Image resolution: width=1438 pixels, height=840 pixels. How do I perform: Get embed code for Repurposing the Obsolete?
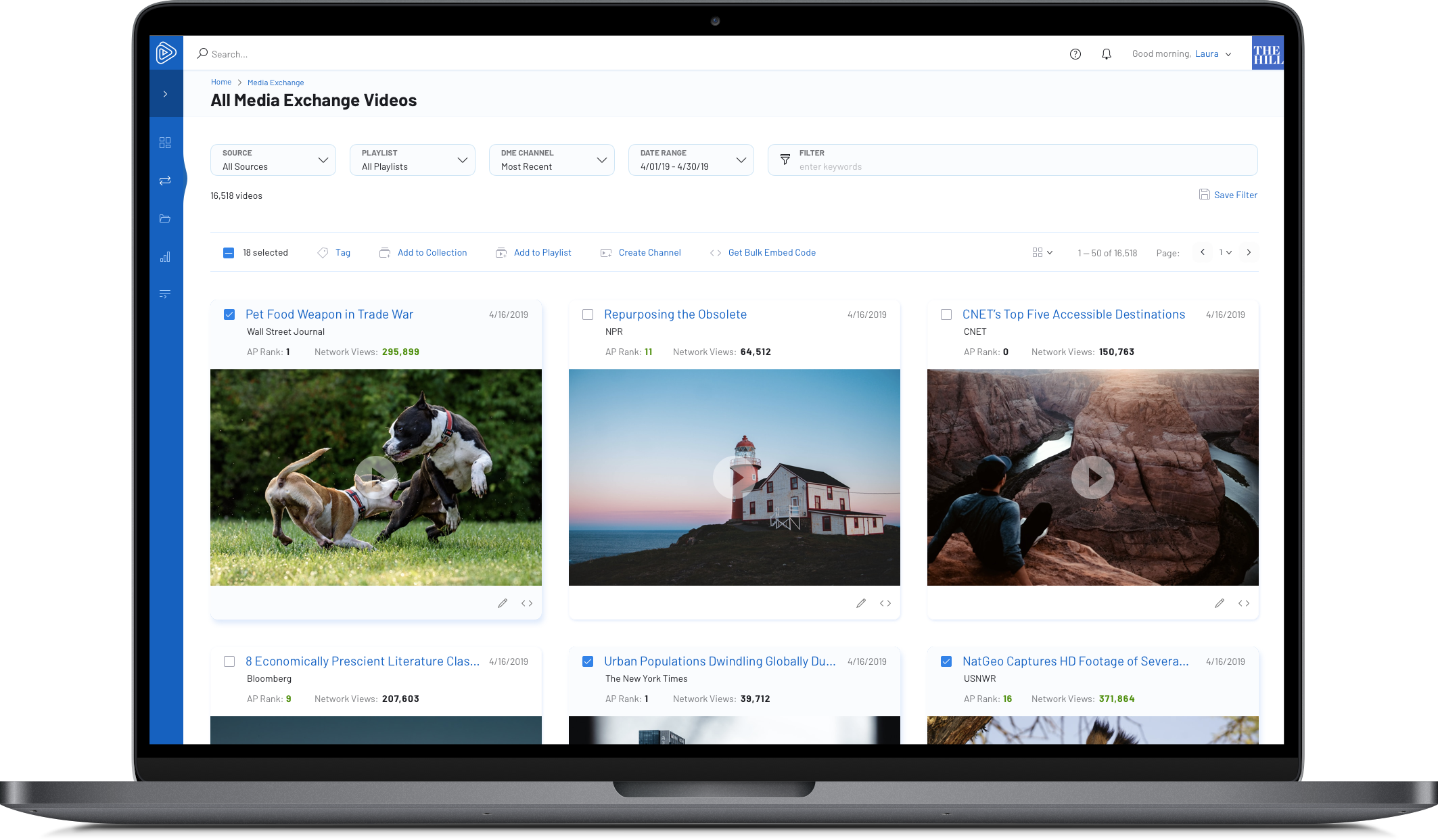pos(885,603)
